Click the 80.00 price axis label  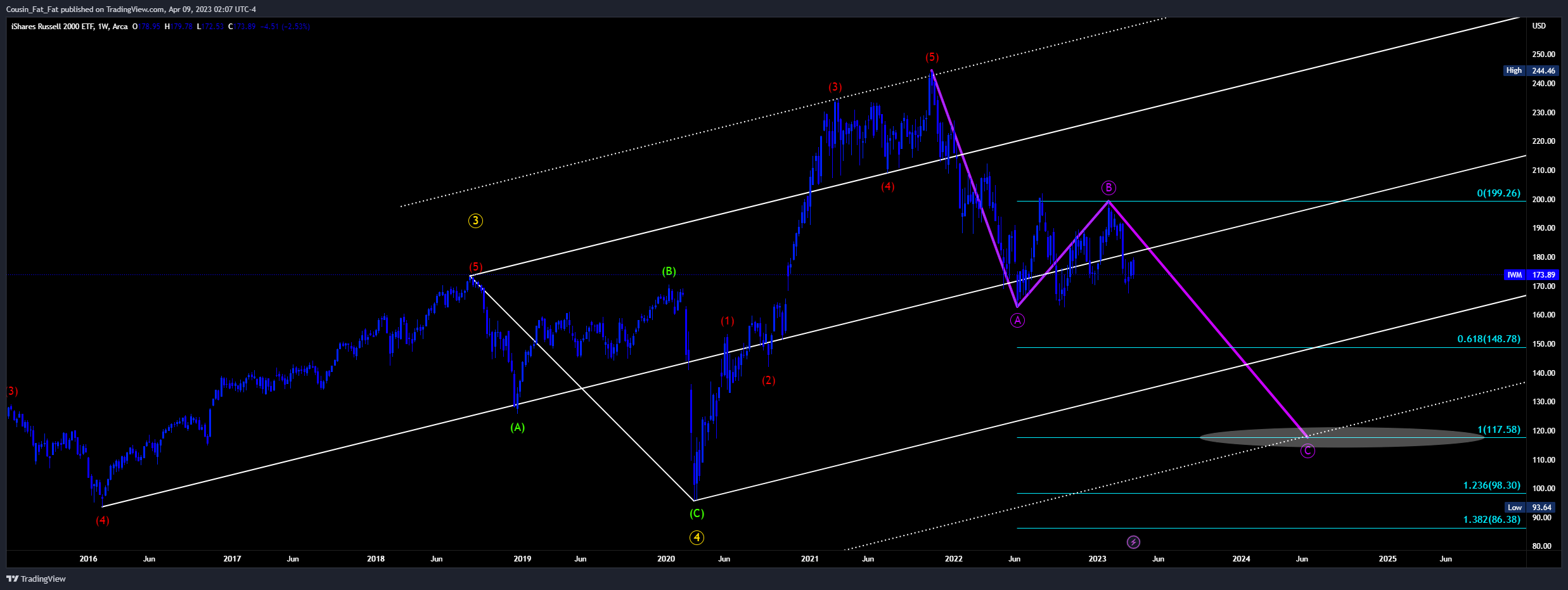click(x=1543, y=546)
